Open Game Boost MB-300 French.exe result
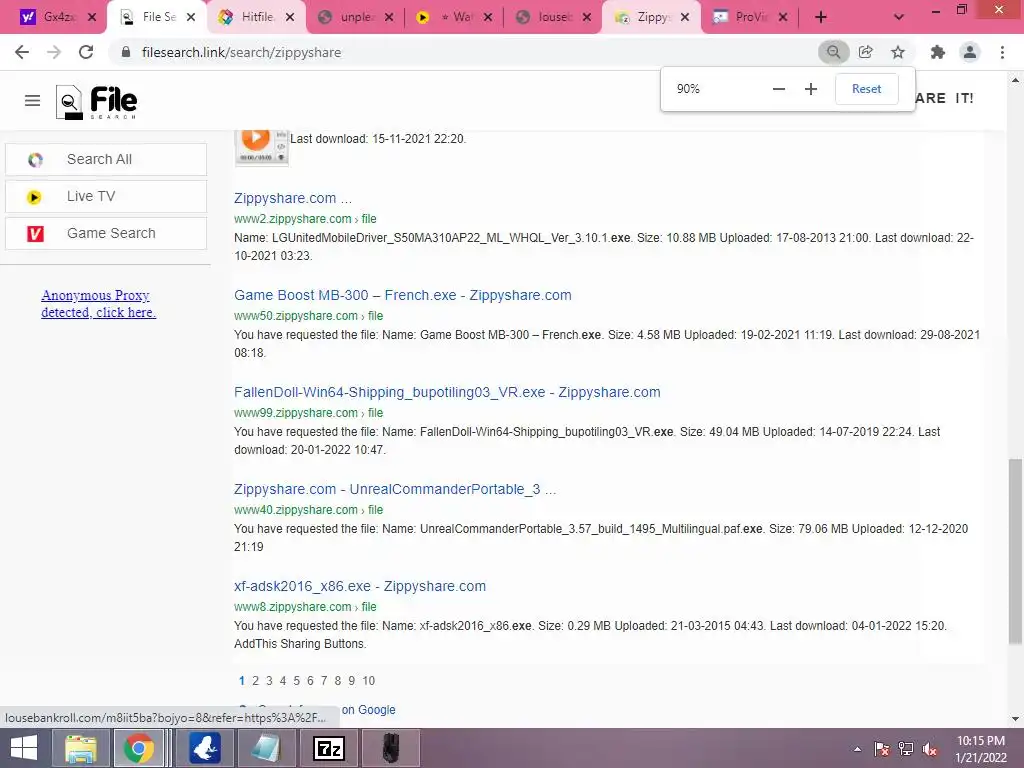 402,295
